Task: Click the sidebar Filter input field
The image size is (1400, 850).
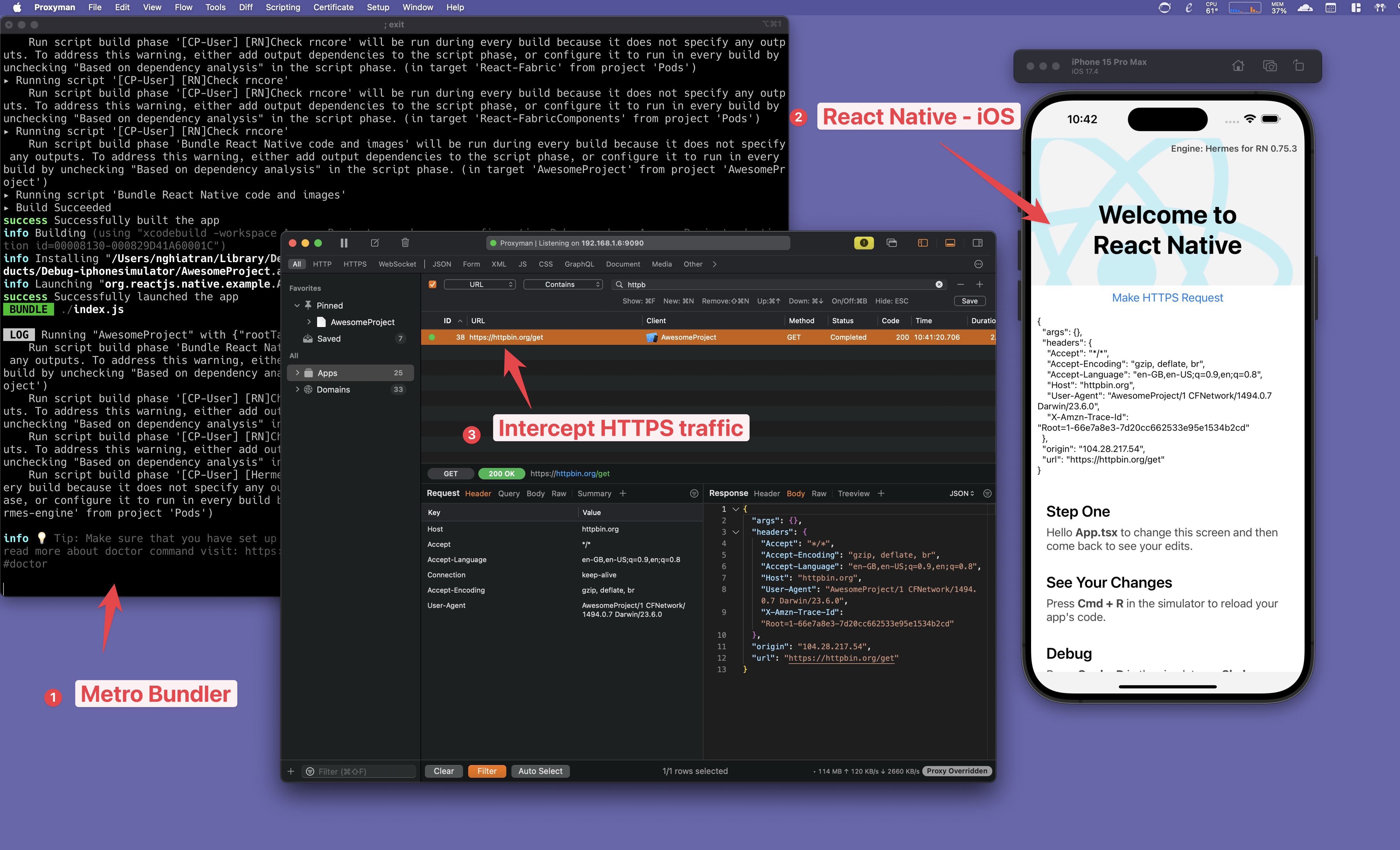Action: click(358, 771)
